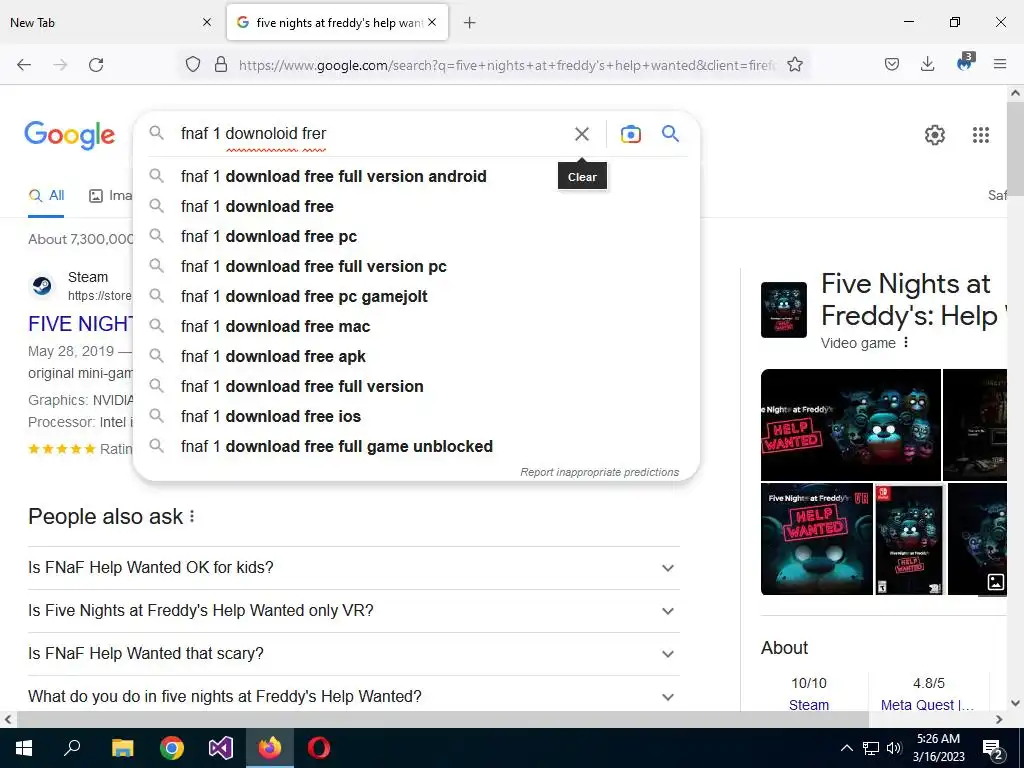Choose the suggestion 'fnaf 1 download free'
The width and height of the screenshot is (1024, 768).
click(416, 206)
